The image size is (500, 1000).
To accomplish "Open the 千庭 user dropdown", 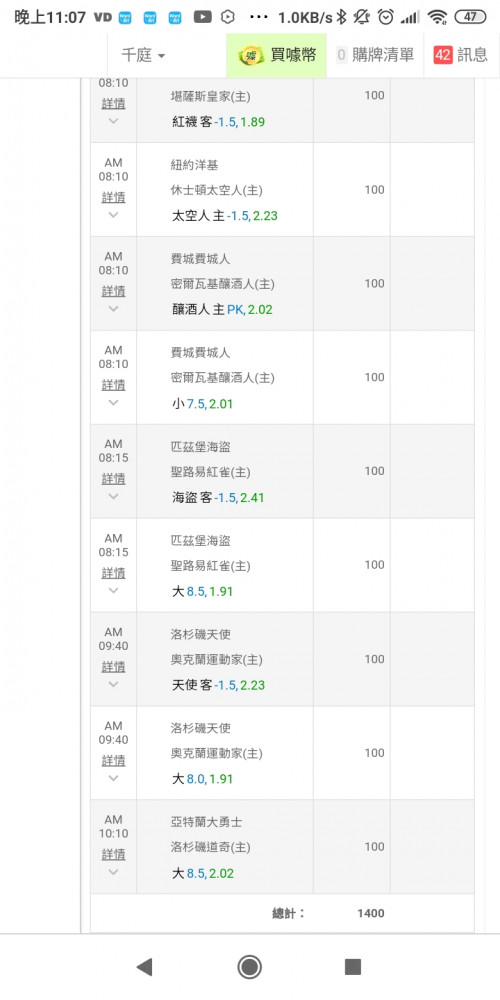I will point(143,55).
